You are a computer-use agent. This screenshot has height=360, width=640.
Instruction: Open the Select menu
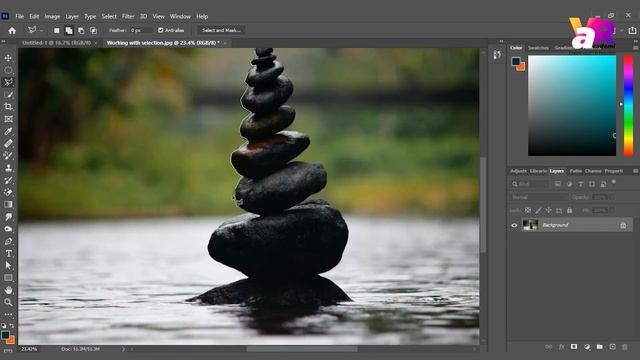tap(109, 16)
